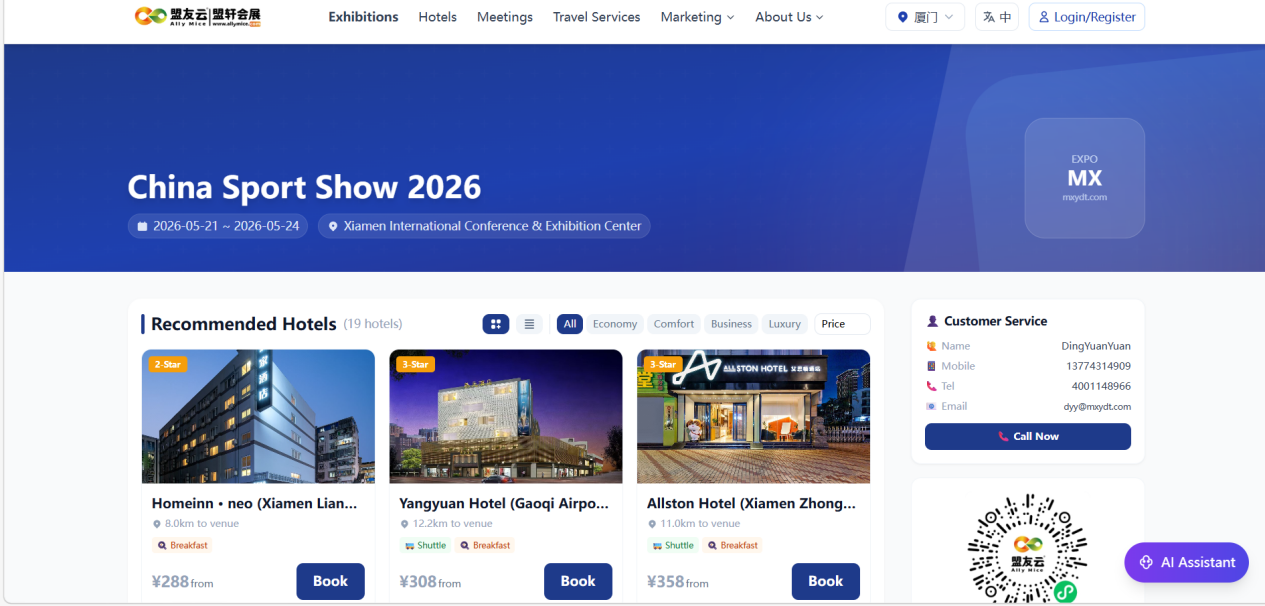Open the AI Assistant chat

tap(1187, 562)
